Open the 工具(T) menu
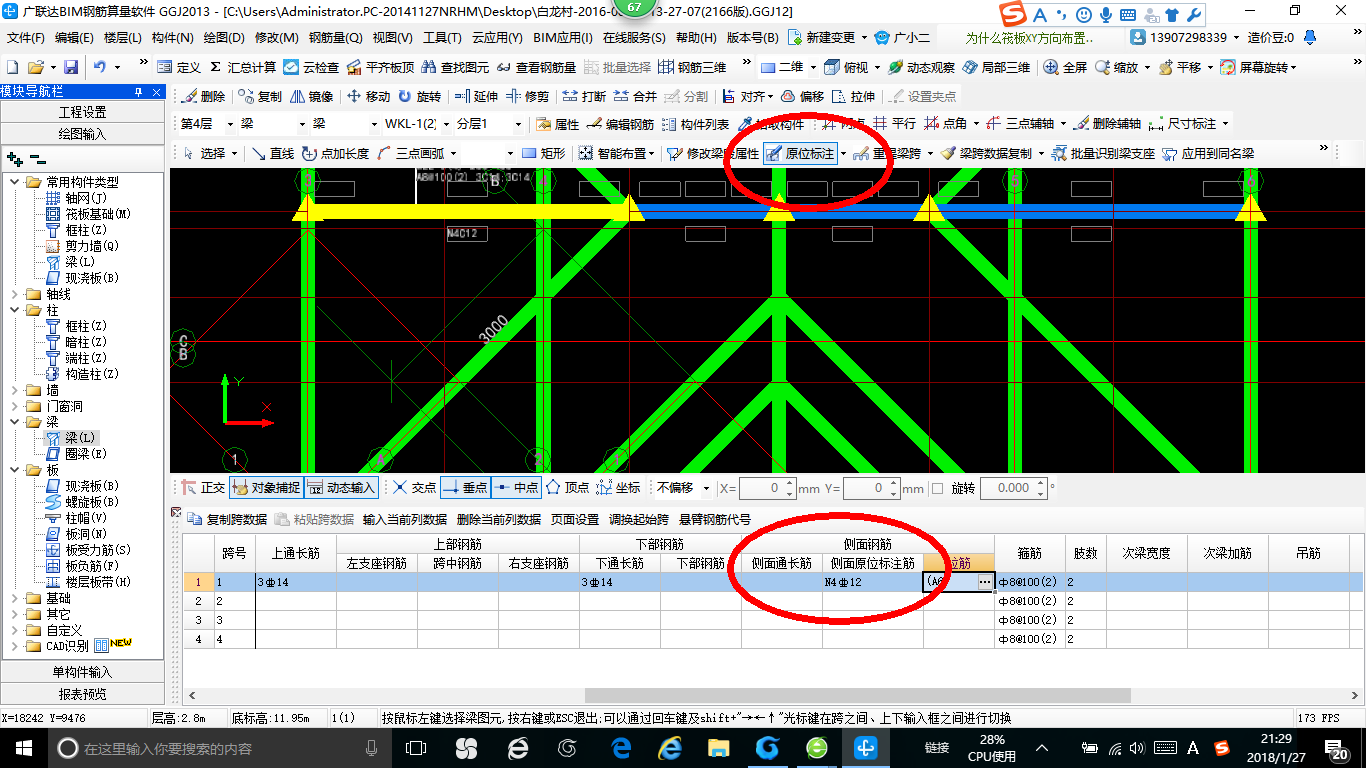Viewport: 1366px width, 768px height. click(x=442, y=38)
